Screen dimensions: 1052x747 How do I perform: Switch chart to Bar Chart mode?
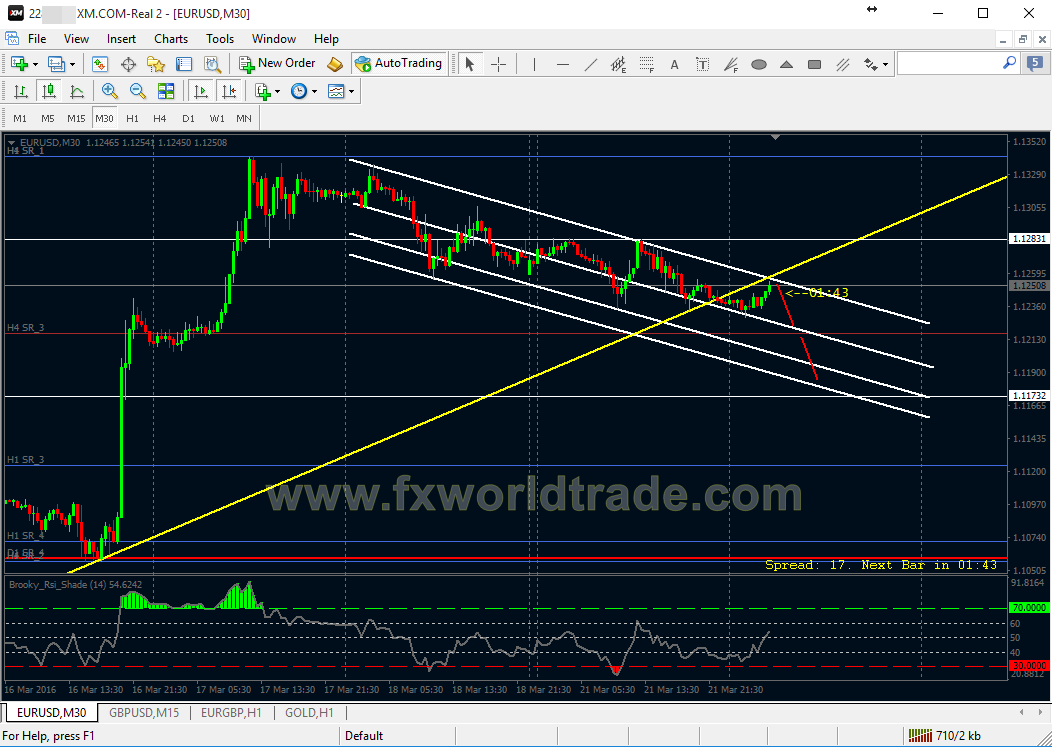[x=21, y=91]
